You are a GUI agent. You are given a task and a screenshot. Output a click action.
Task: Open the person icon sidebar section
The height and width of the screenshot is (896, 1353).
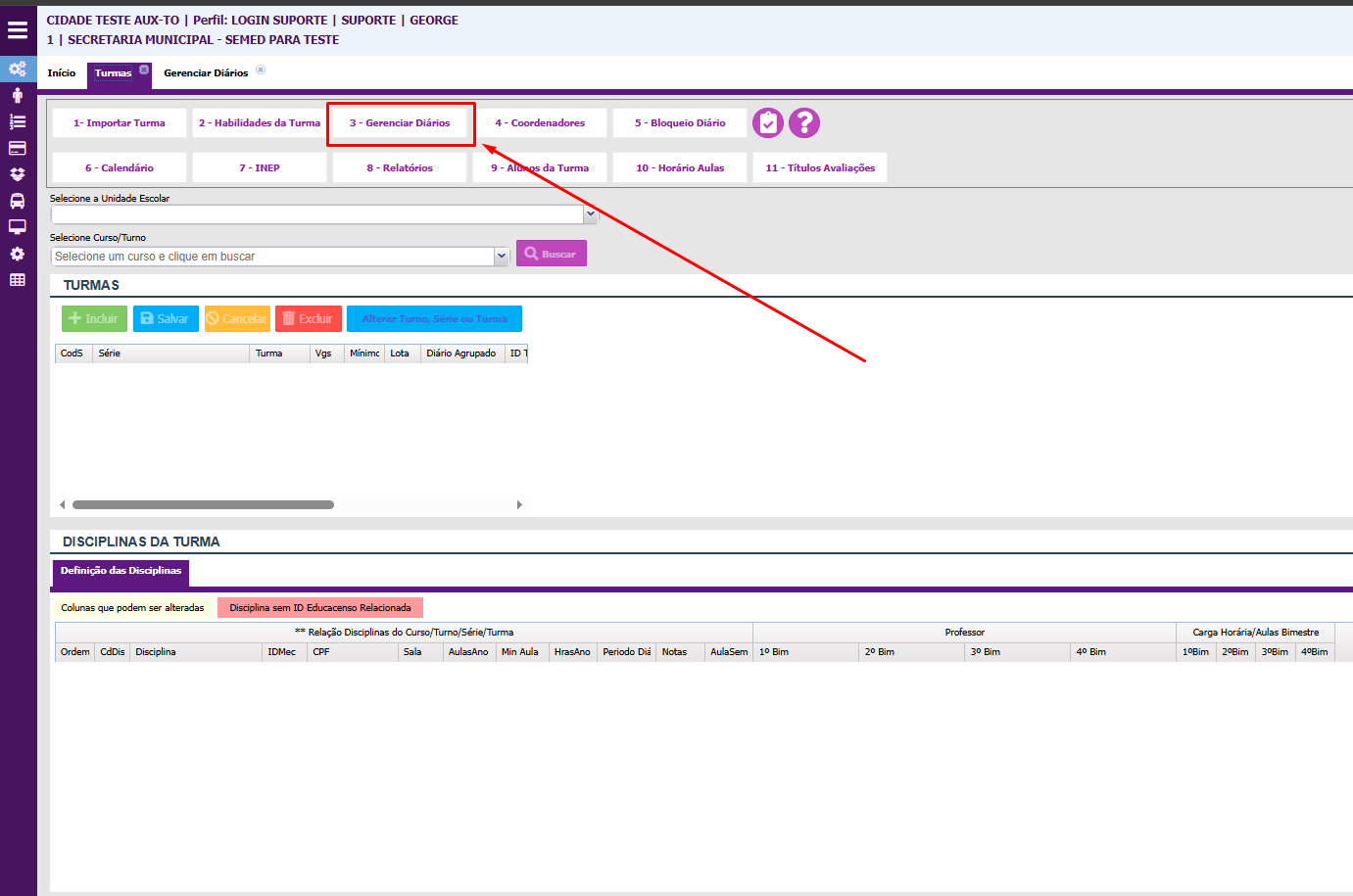pyautogui.click(x=18, y=95)
